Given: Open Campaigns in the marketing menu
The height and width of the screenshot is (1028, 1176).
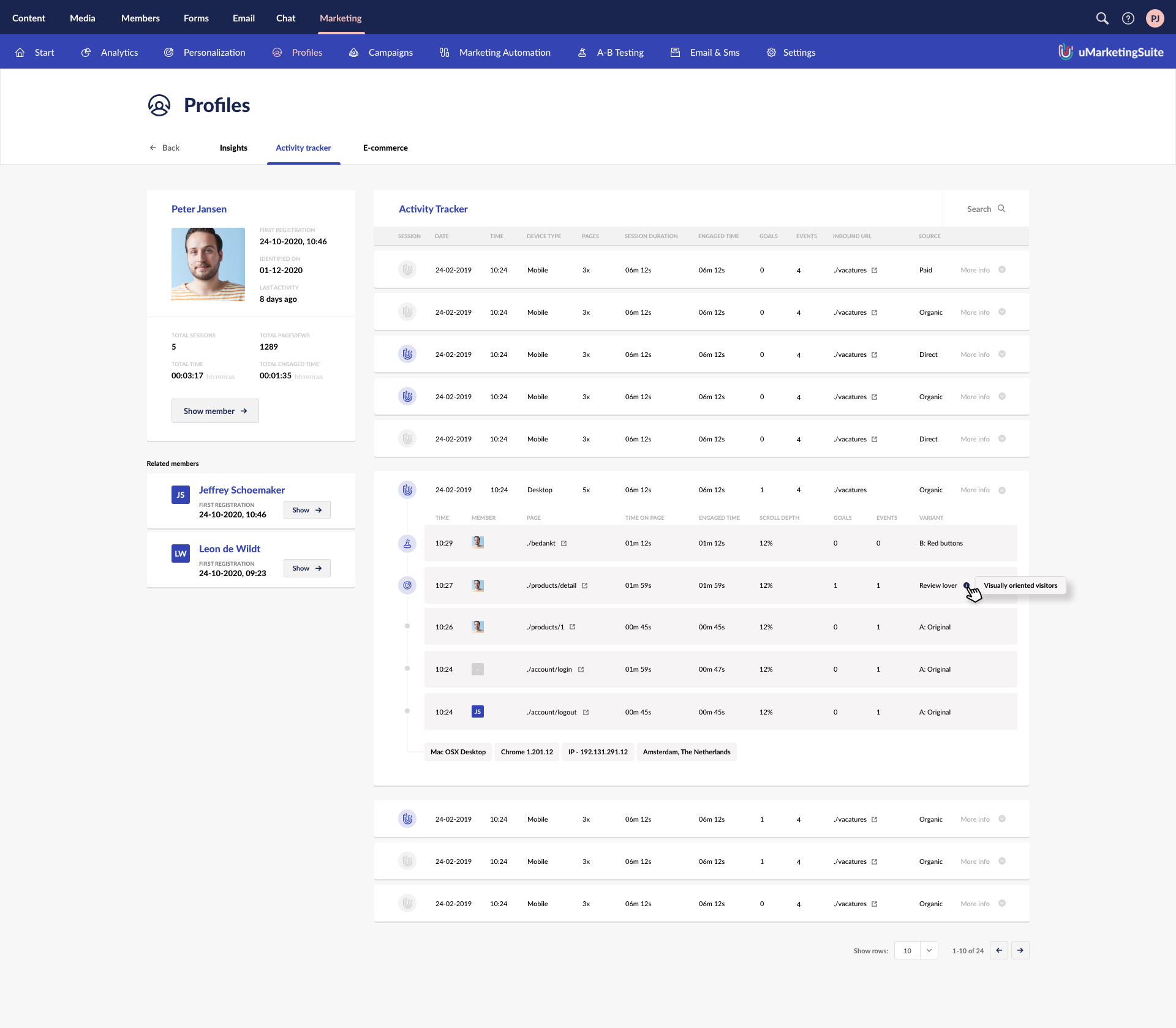Looking at the screenshot, I should click(390, 53).
